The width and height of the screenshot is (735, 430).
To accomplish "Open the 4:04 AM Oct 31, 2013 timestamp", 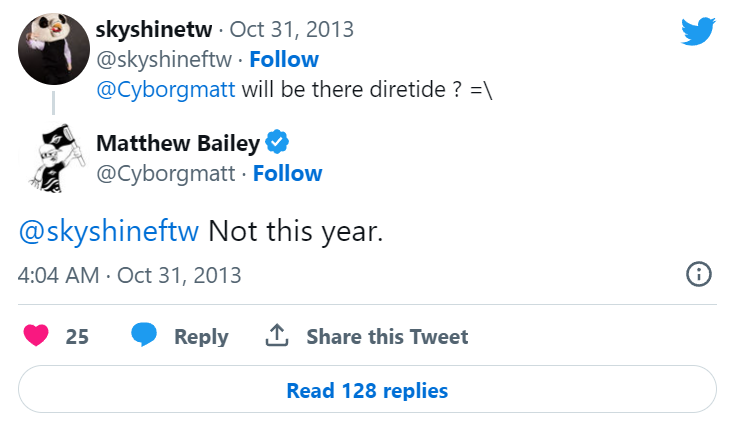I will [130, 274].
